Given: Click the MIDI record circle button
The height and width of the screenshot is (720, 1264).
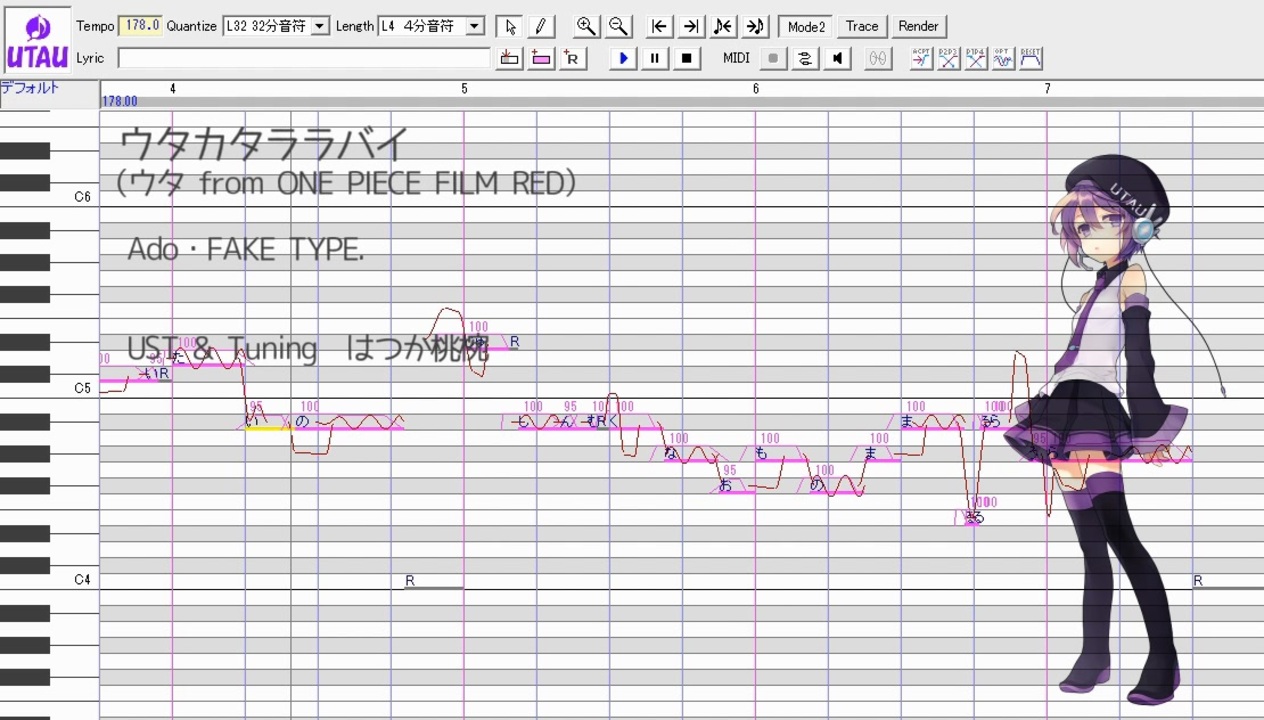Looking at the screenshot, I should [x=773, y=58].
